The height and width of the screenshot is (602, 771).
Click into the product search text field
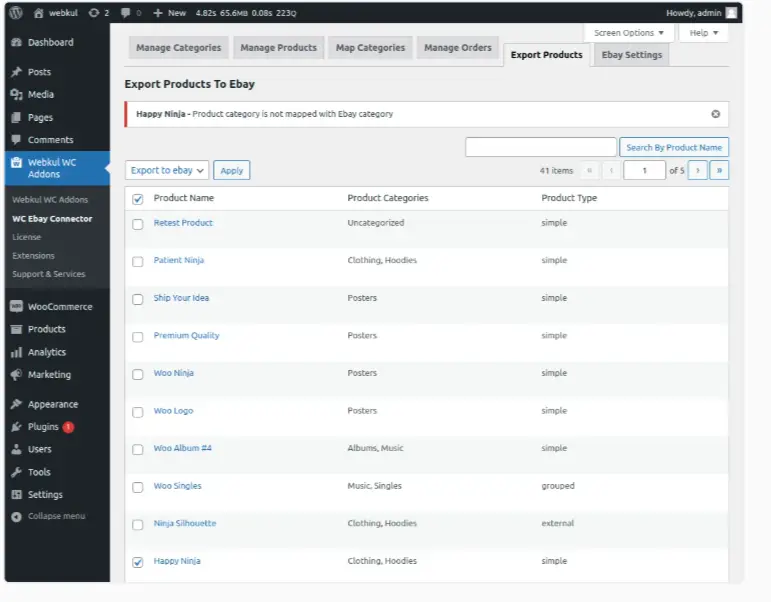[540, 147]
